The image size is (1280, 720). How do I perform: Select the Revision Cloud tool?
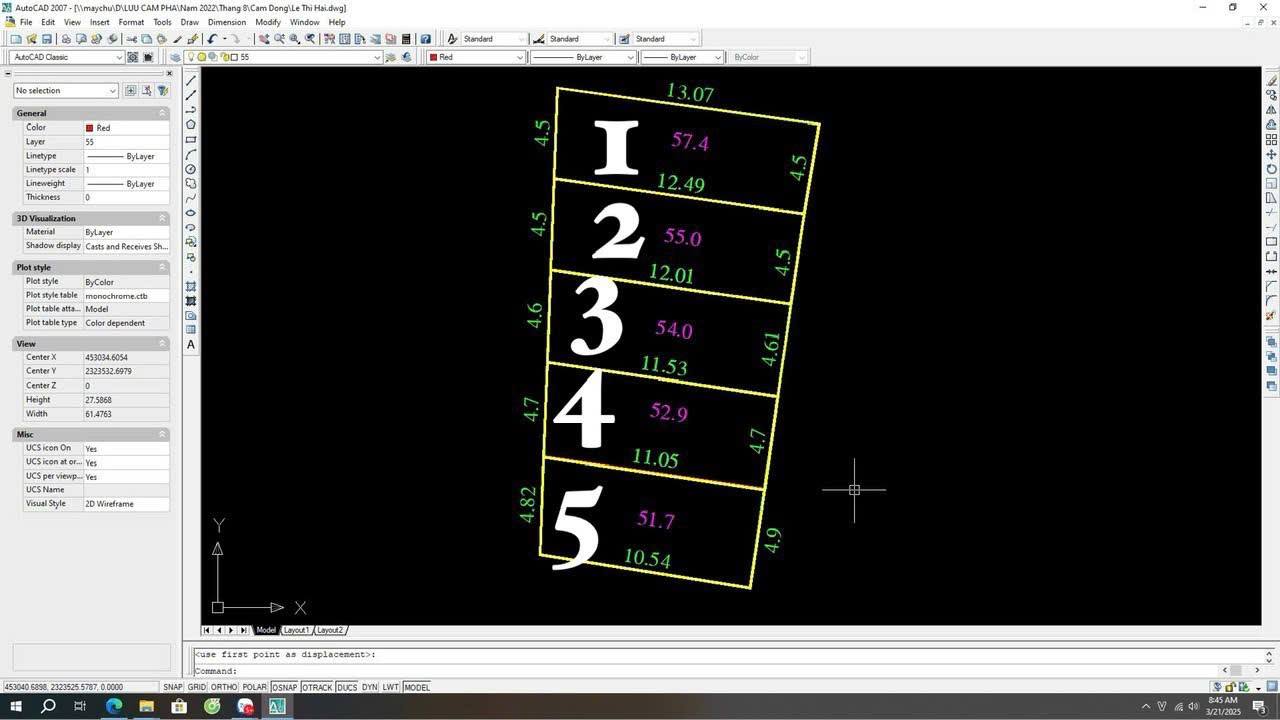click(x=190, y=184)
